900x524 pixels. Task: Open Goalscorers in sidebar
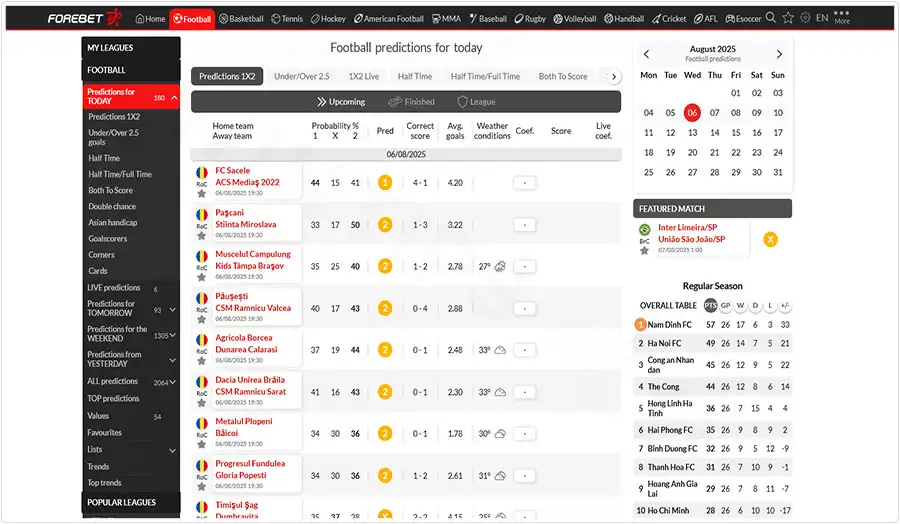[x=108, y=238]
